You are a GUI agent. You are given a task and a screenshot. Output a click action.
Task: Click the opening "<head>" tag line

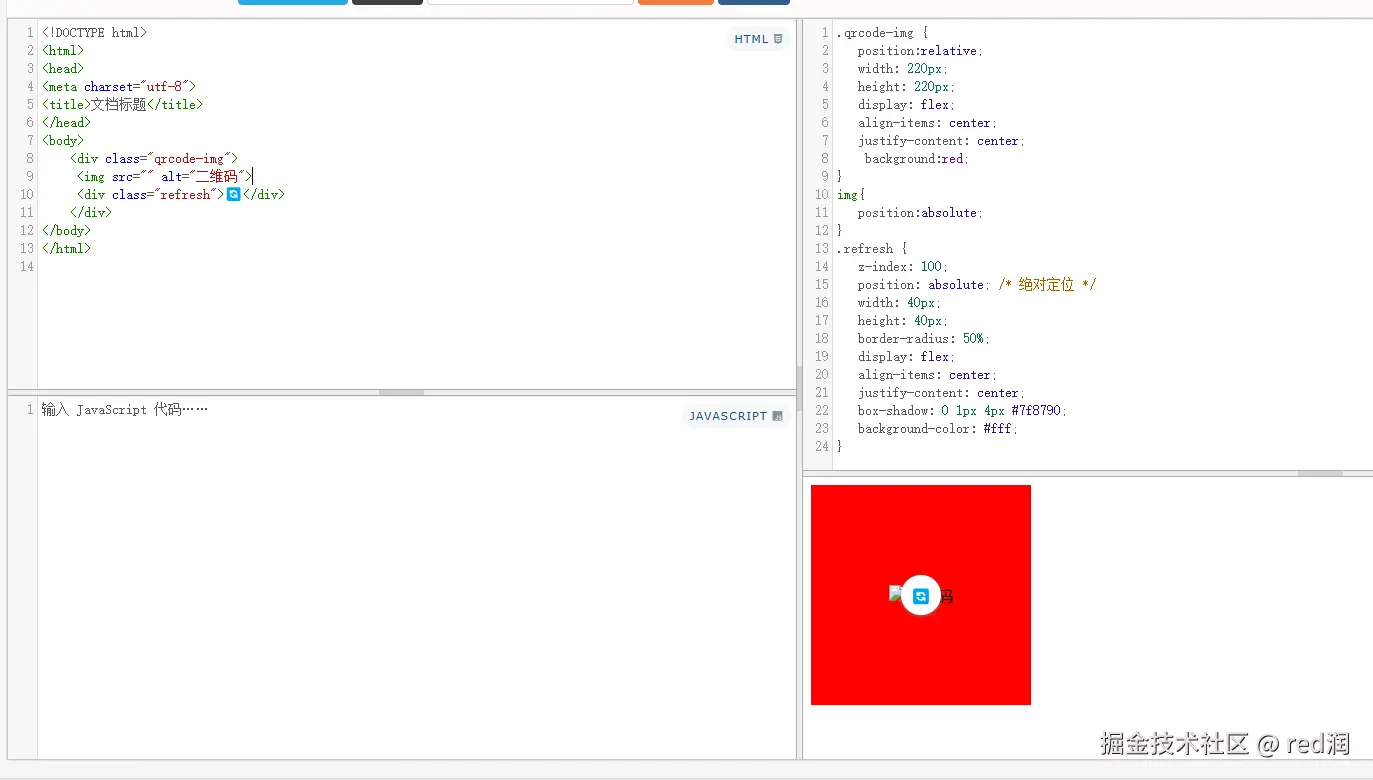coord(63,68)
